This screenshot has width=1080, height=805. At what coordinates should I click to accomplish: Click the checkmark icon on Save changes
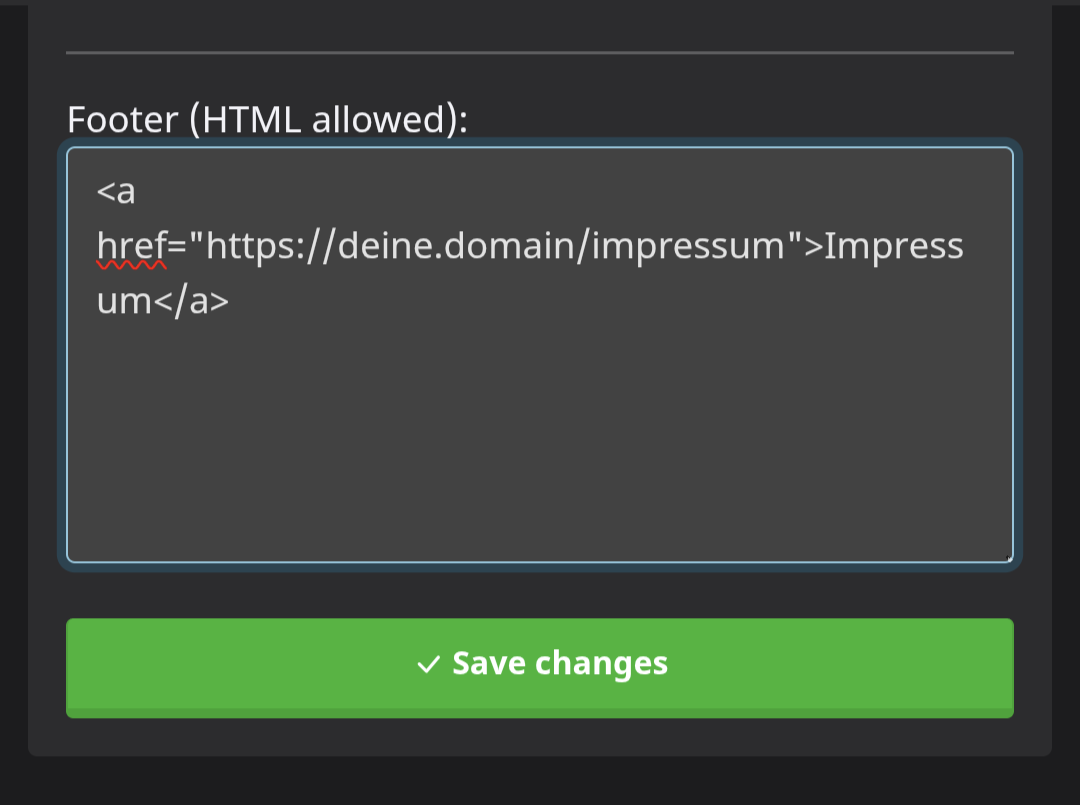tap(428, 665)
